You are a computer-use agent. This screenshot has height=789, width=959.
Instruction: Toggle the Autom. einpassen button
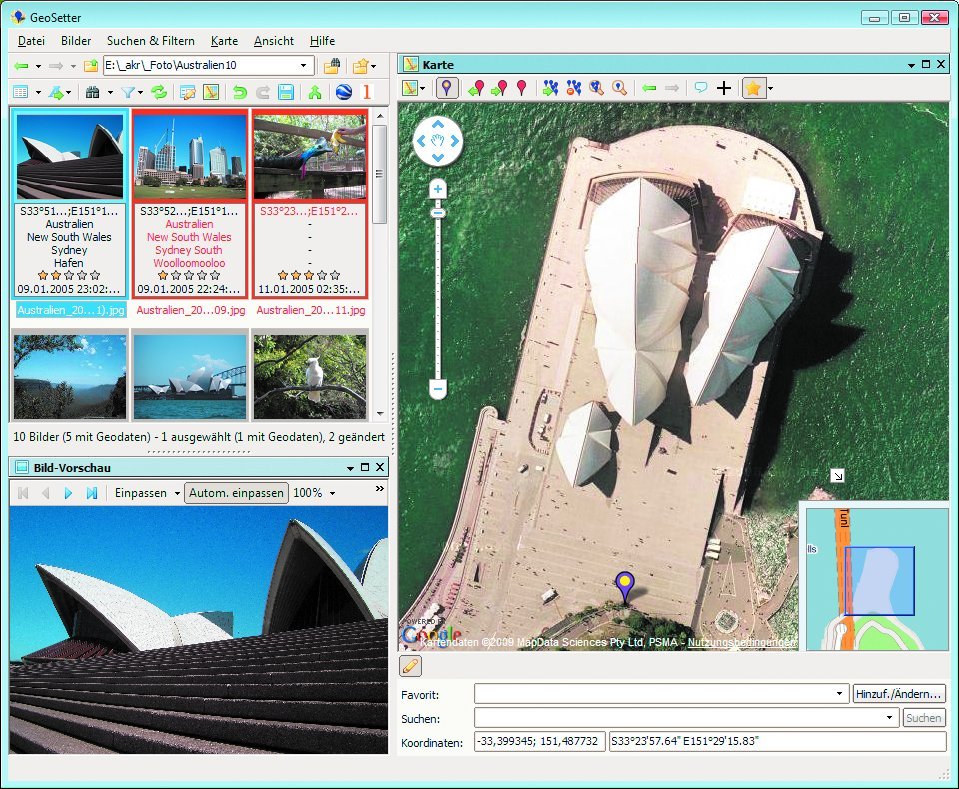tap(237, 493)
